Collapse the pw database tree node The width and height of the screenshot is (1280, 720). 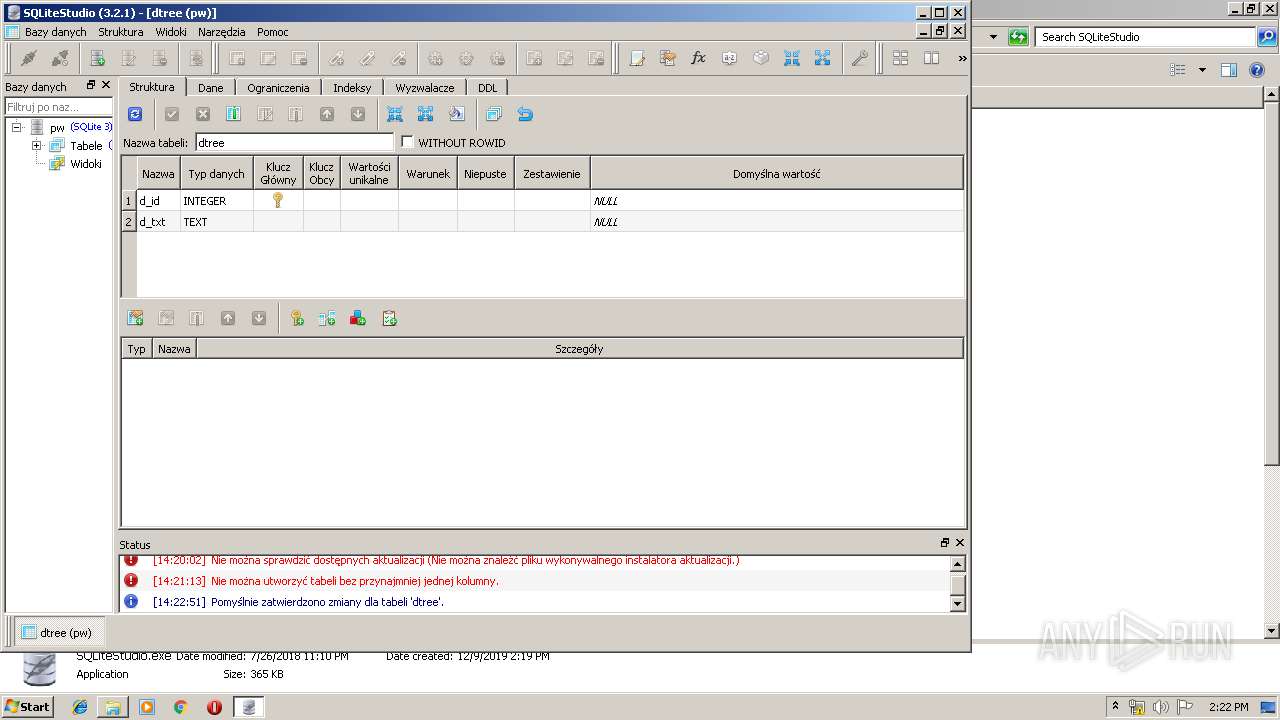click(17, 127)
